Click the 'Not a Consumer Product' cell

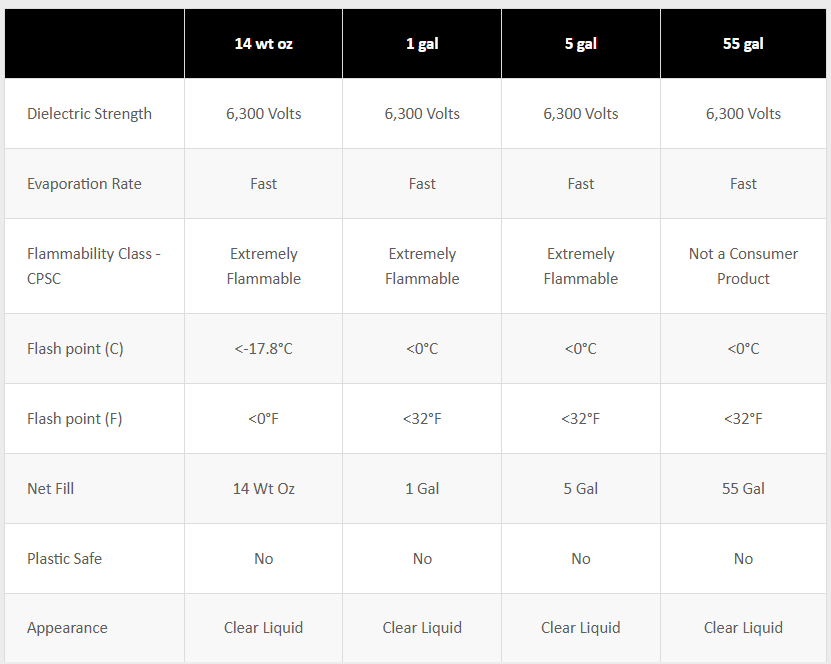coord(743,266)
